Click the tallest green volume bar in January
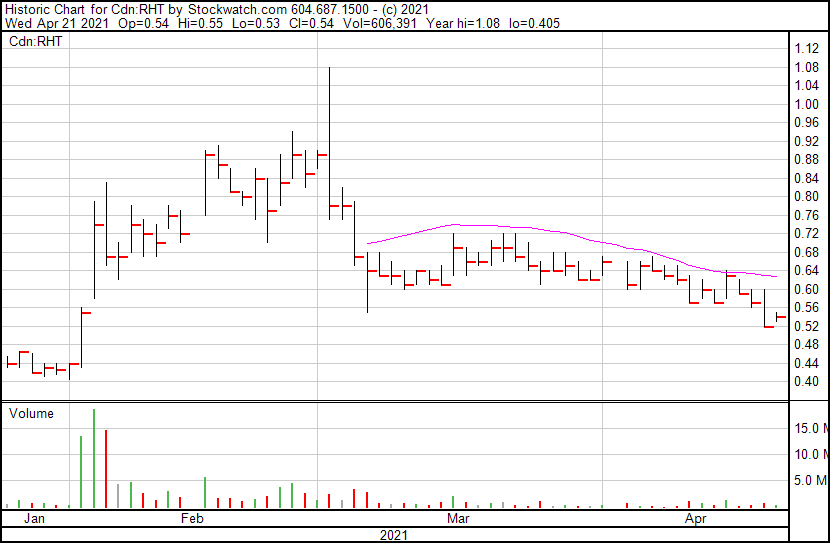This screenshot has width=830, height=543. pos(94,458)
